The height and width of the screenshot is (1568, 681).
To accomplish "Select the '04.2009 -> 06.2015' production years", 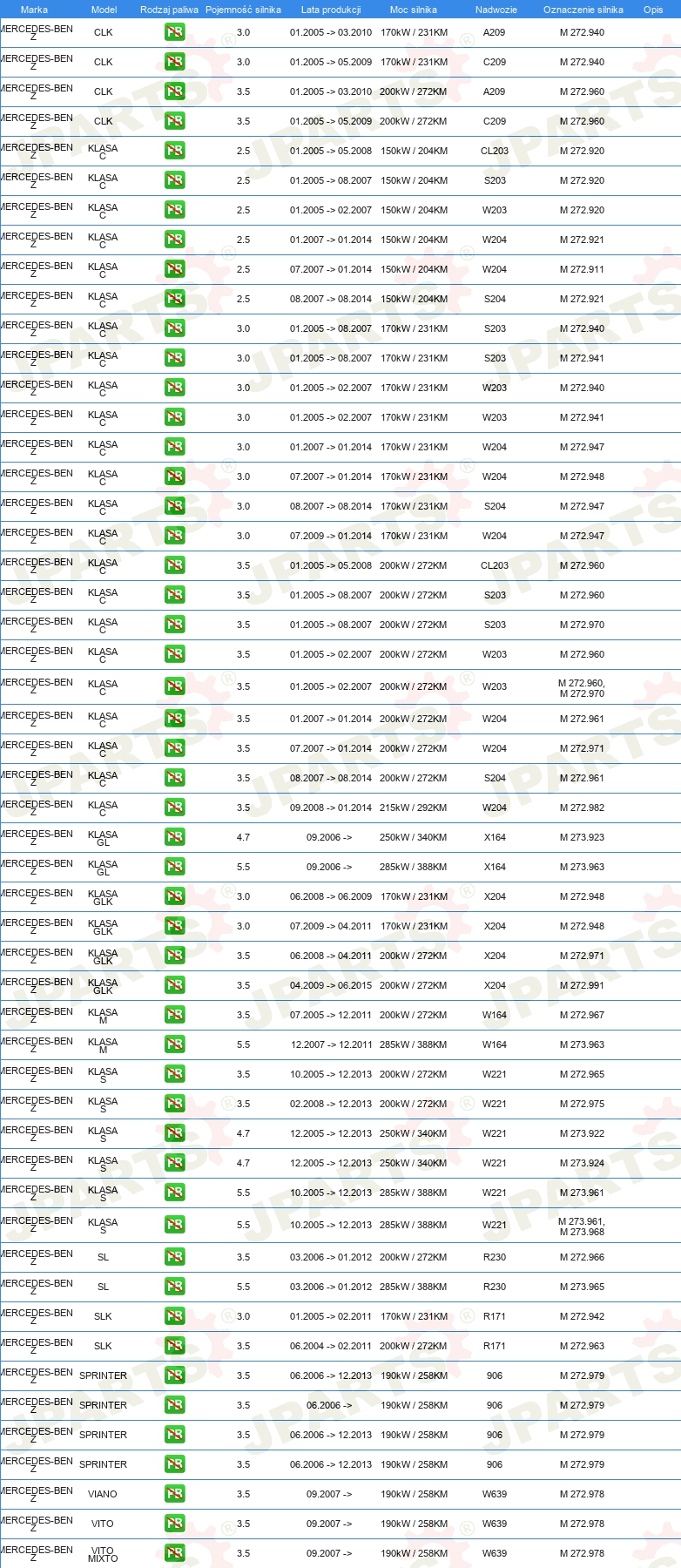I will click(x=331, y=986).
